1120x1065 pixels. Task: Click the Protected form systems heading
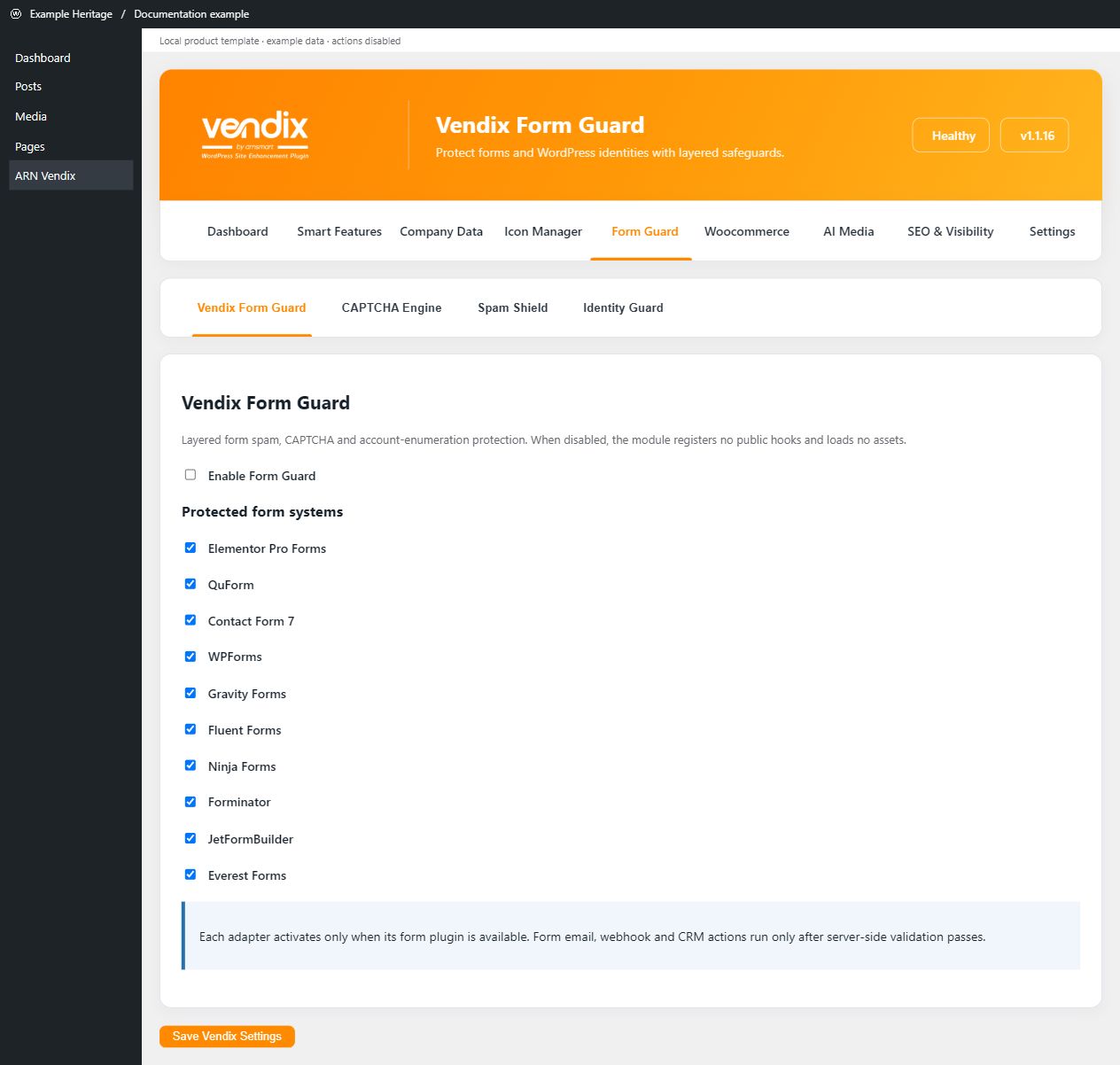(x=262, y=511)
